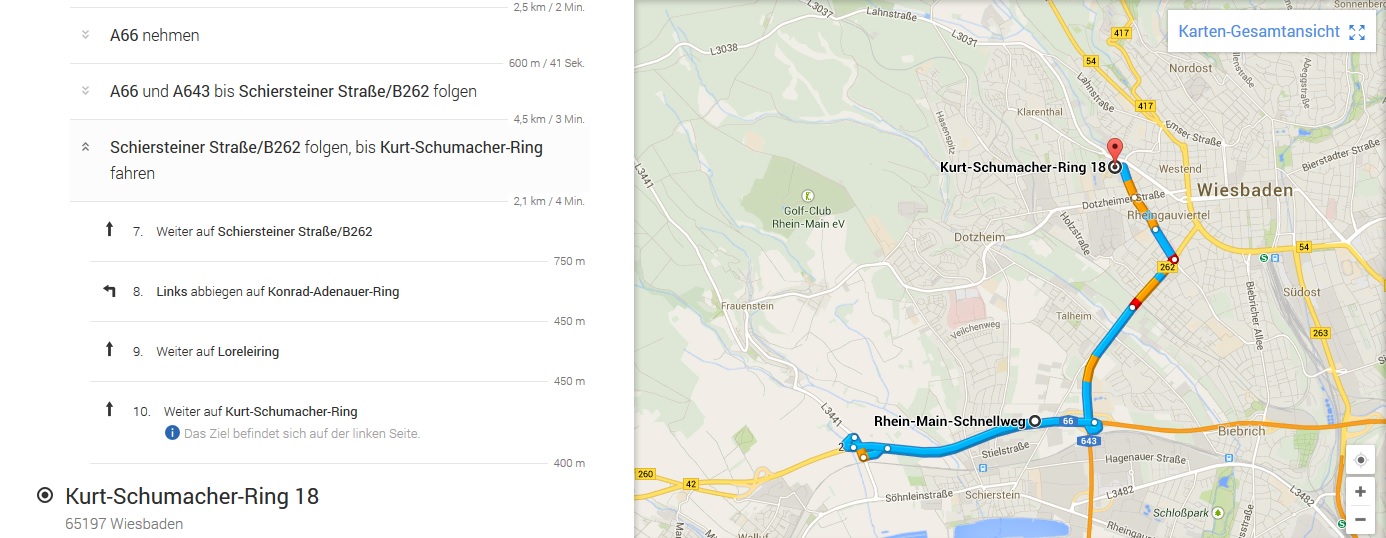Open Karten-Gesamtansicht map overview
Viewport: 1386px width, 538px height.
(1258, 32)
